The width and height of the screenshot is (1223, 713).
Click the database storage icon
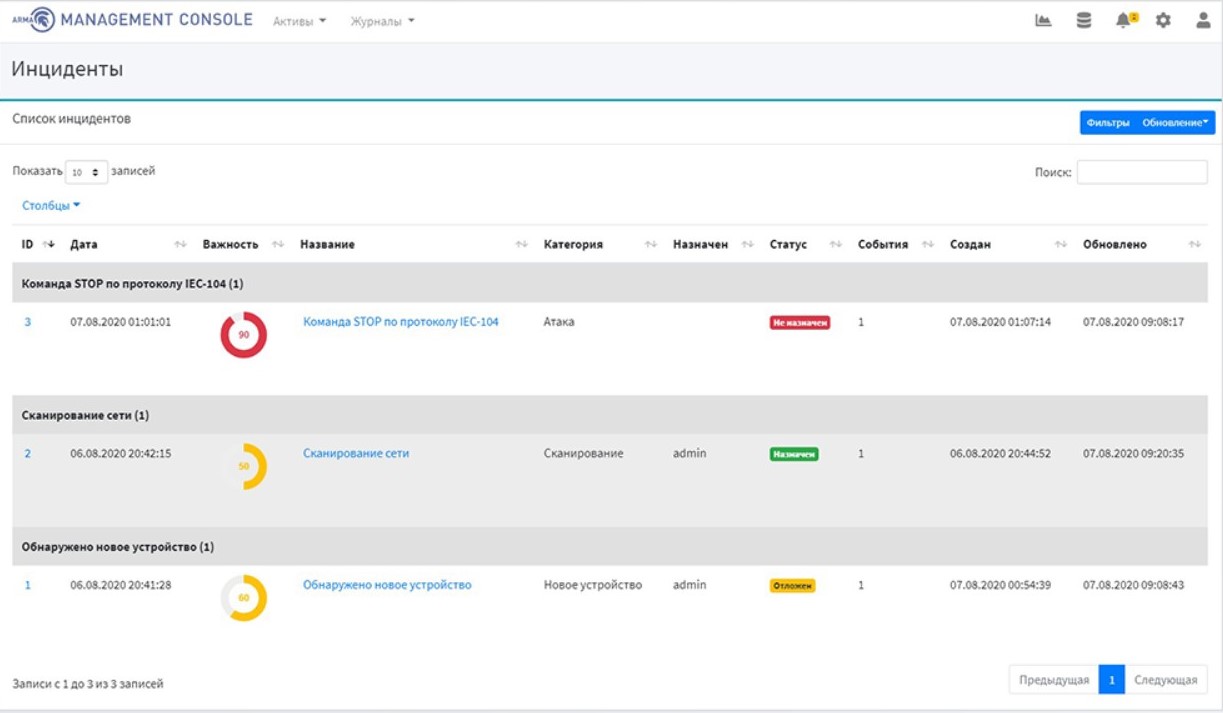click(x=1084, y=20)
